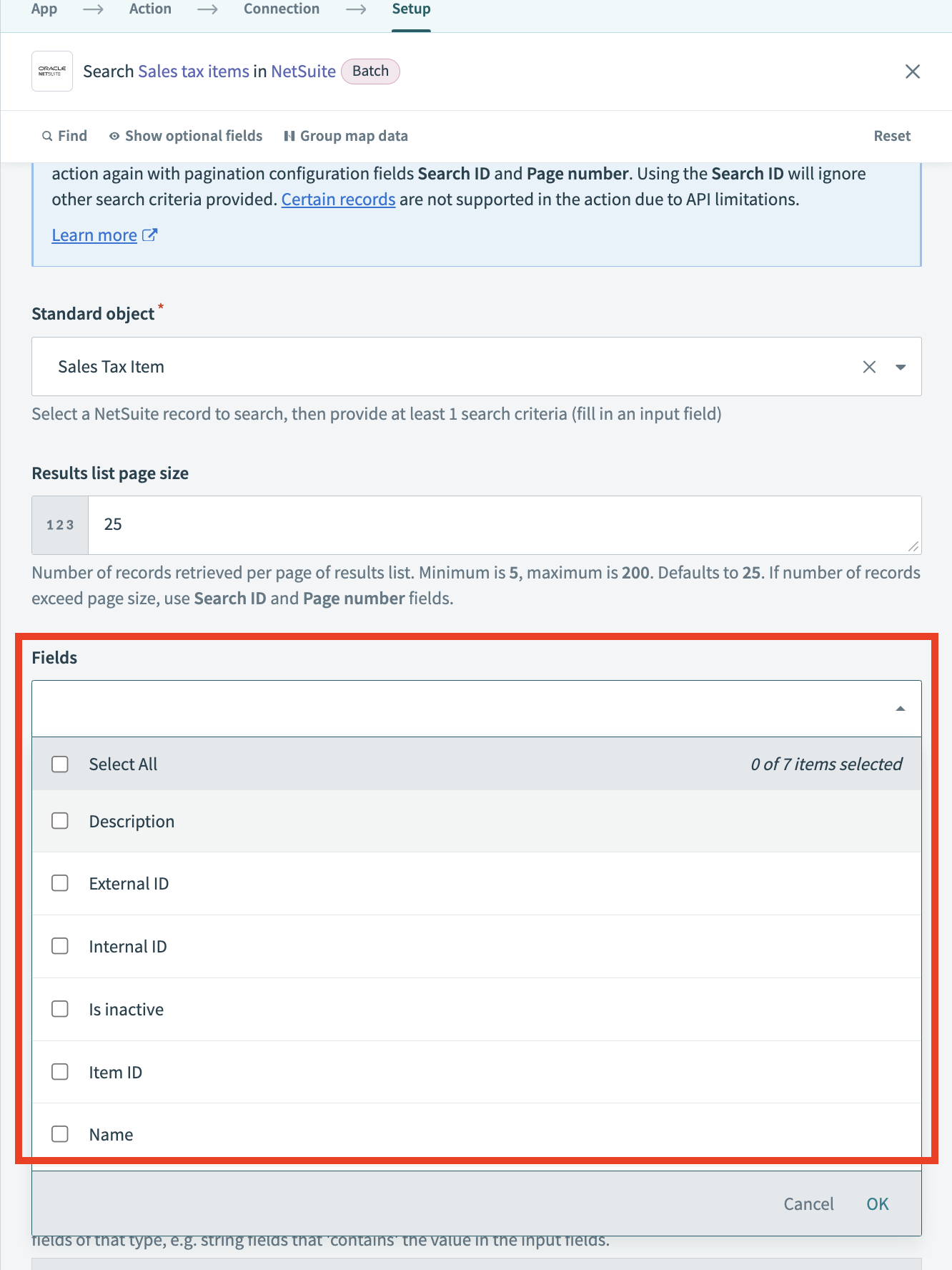Open Learn more via the external link icon
This screenshot has width=952, height=1270.
pyautogui.click(x=150, y=235)
